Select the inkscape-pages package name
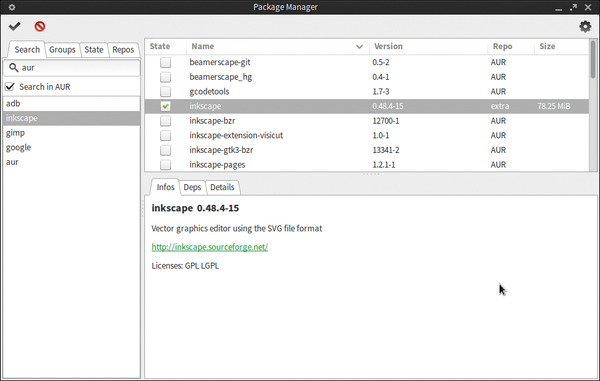The height and width of the screenshot is (381, 600). (x=217, y=165)
